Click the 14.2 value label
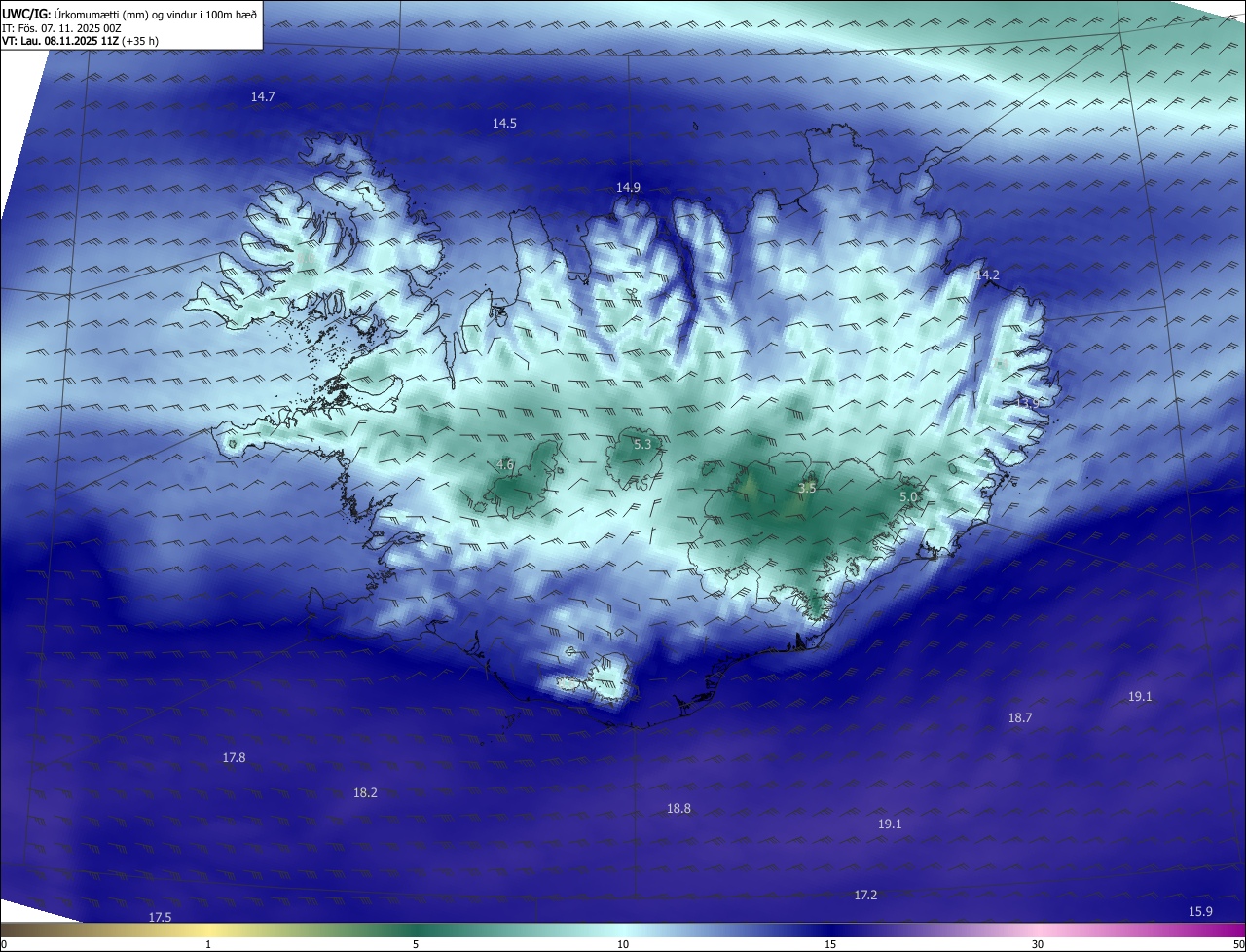Screen dimensions: 1246x952 987,275
